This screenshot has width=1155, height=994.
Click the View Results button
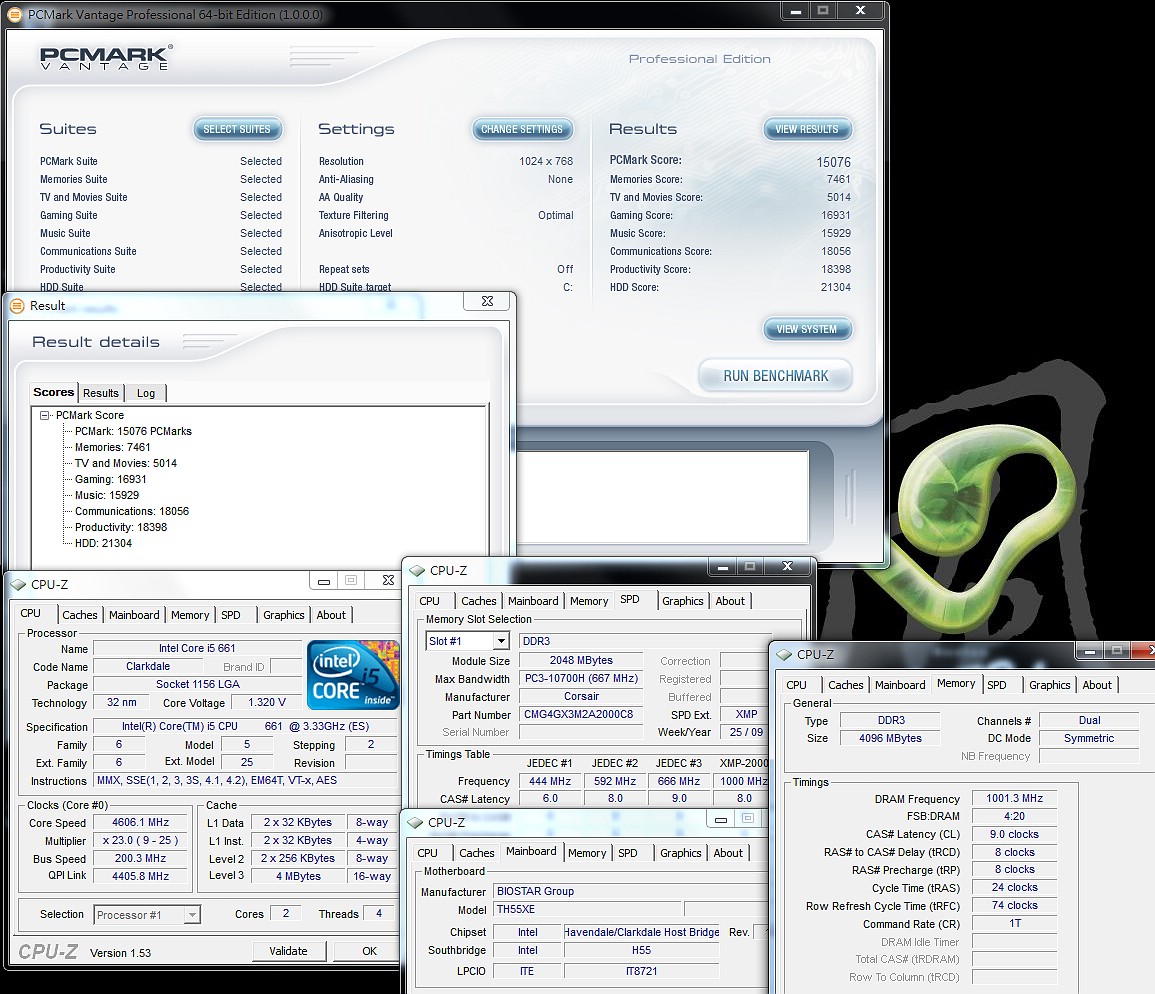pos(807,129)
